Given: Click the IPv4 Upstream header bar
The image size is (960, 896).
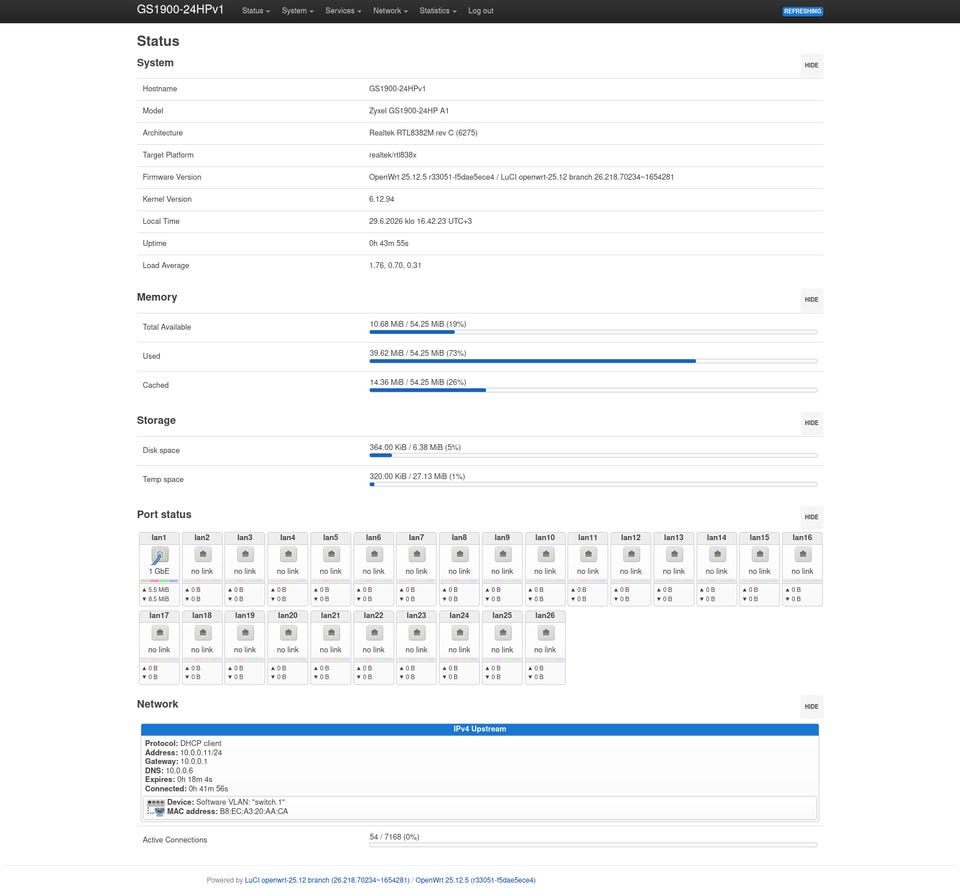Looking at the screenshot, I should tap(480, 729).
